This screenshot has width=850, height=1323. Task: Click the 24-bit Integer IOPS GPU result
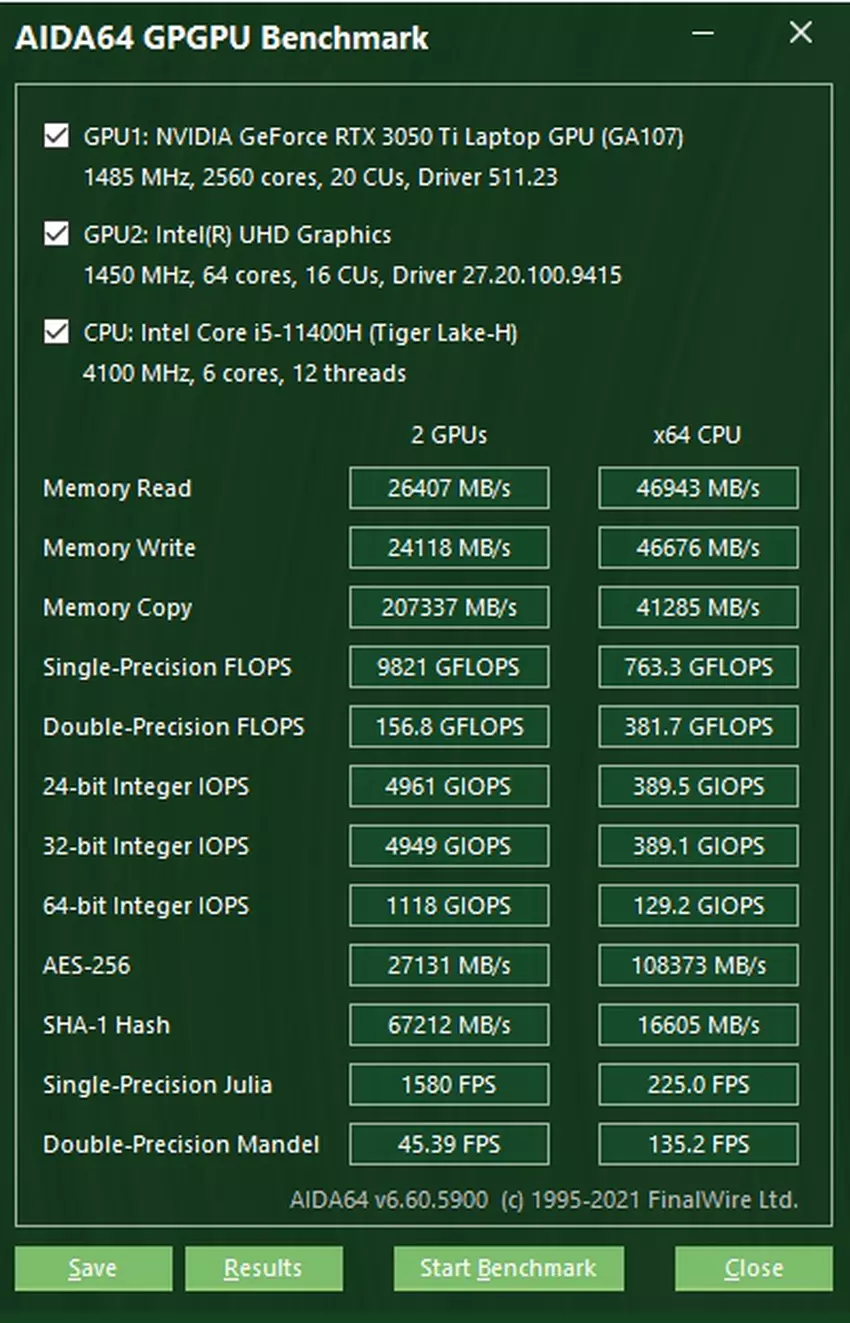[x=449, y=787]
